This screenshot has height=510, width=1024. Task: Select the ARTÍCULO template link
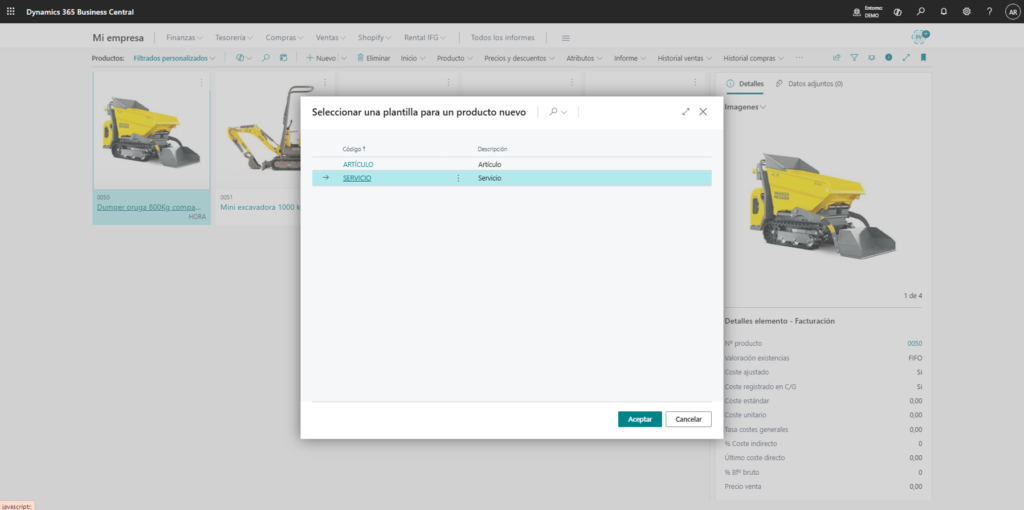pyautogui.click(x=358, y=164)
